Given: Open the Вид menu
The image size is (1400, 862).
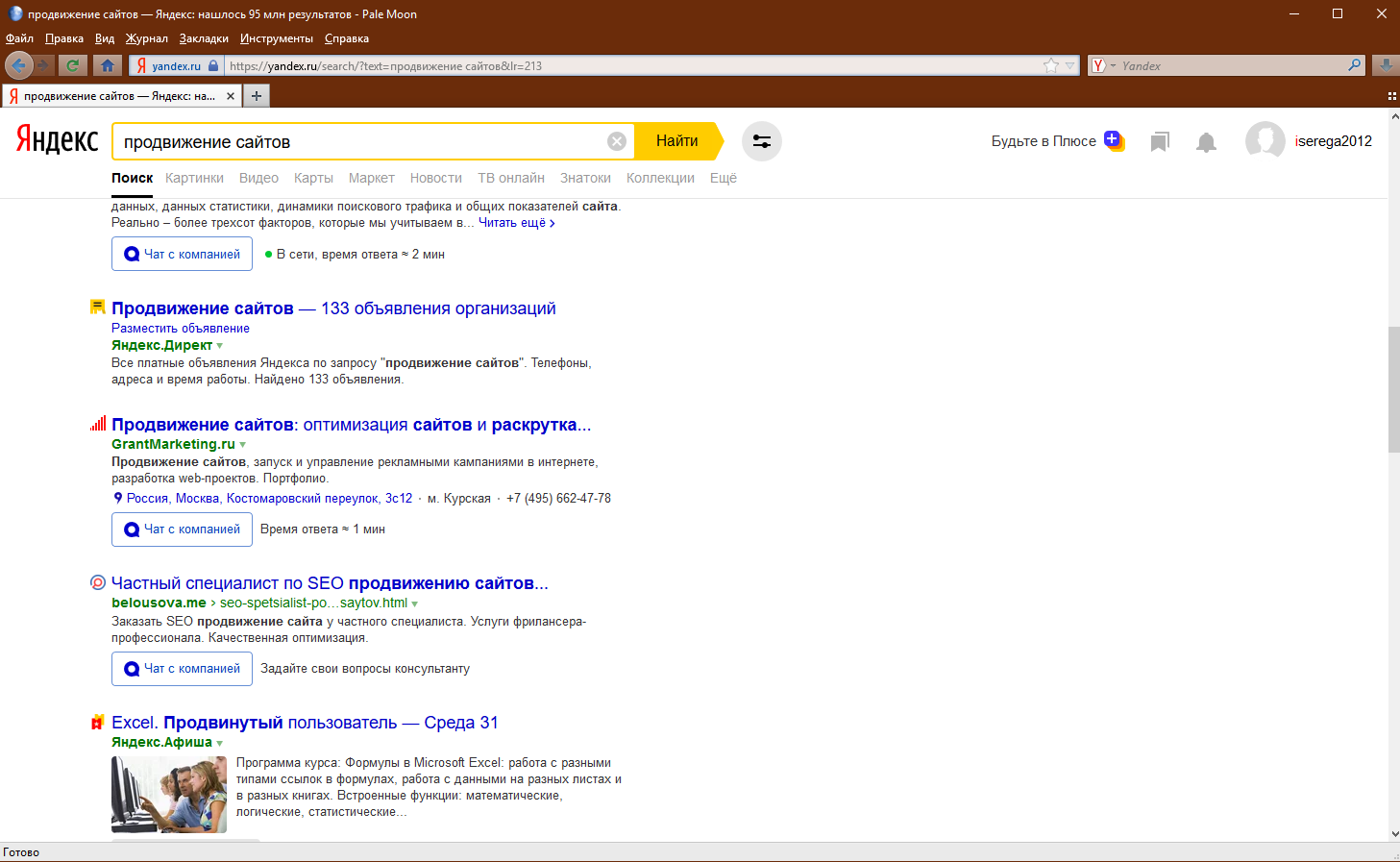Looking at the screenshot, I should [x=105, y=38].
